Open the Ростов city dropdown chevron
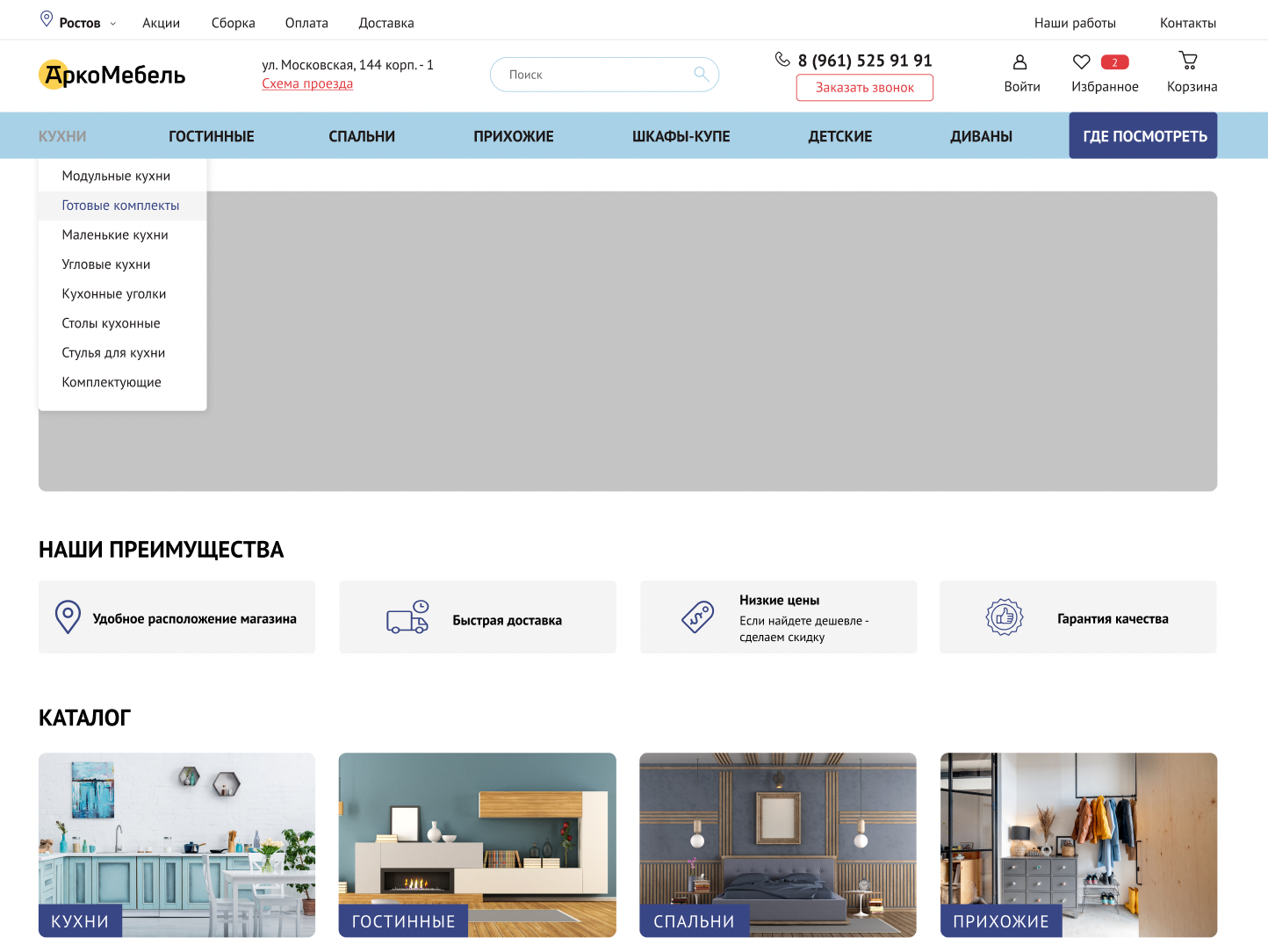Viewport: 1268px width, 952px height. (112, 24)
